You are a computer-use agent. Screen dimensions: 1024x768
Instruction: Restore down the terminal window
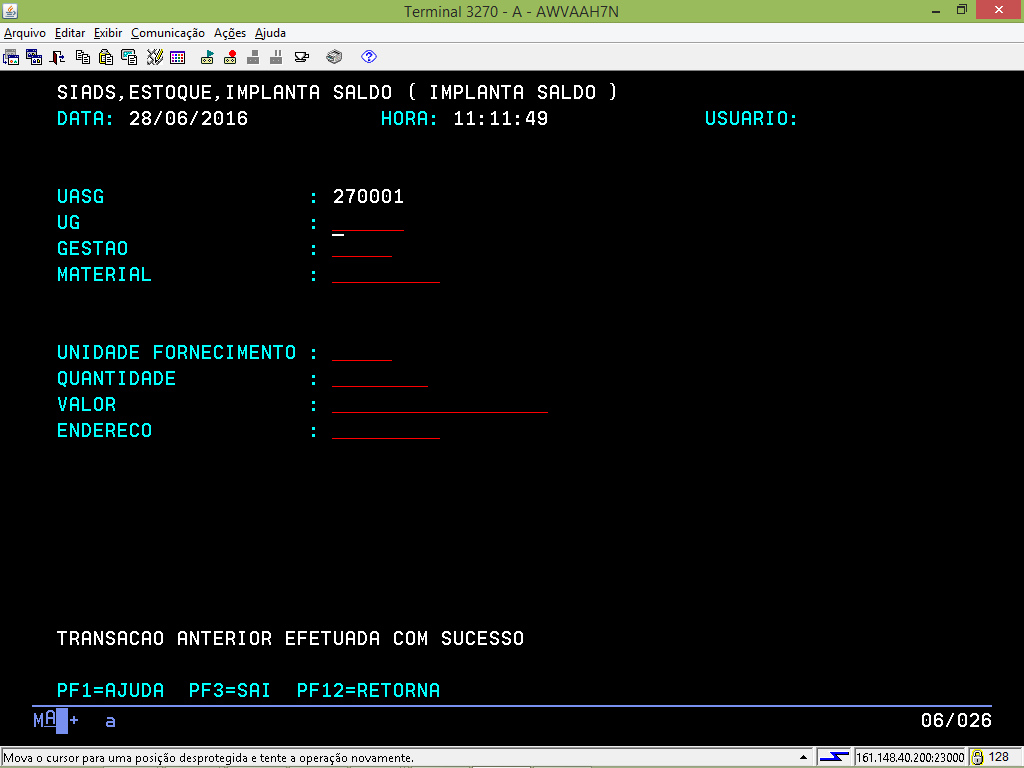(961, 10)
